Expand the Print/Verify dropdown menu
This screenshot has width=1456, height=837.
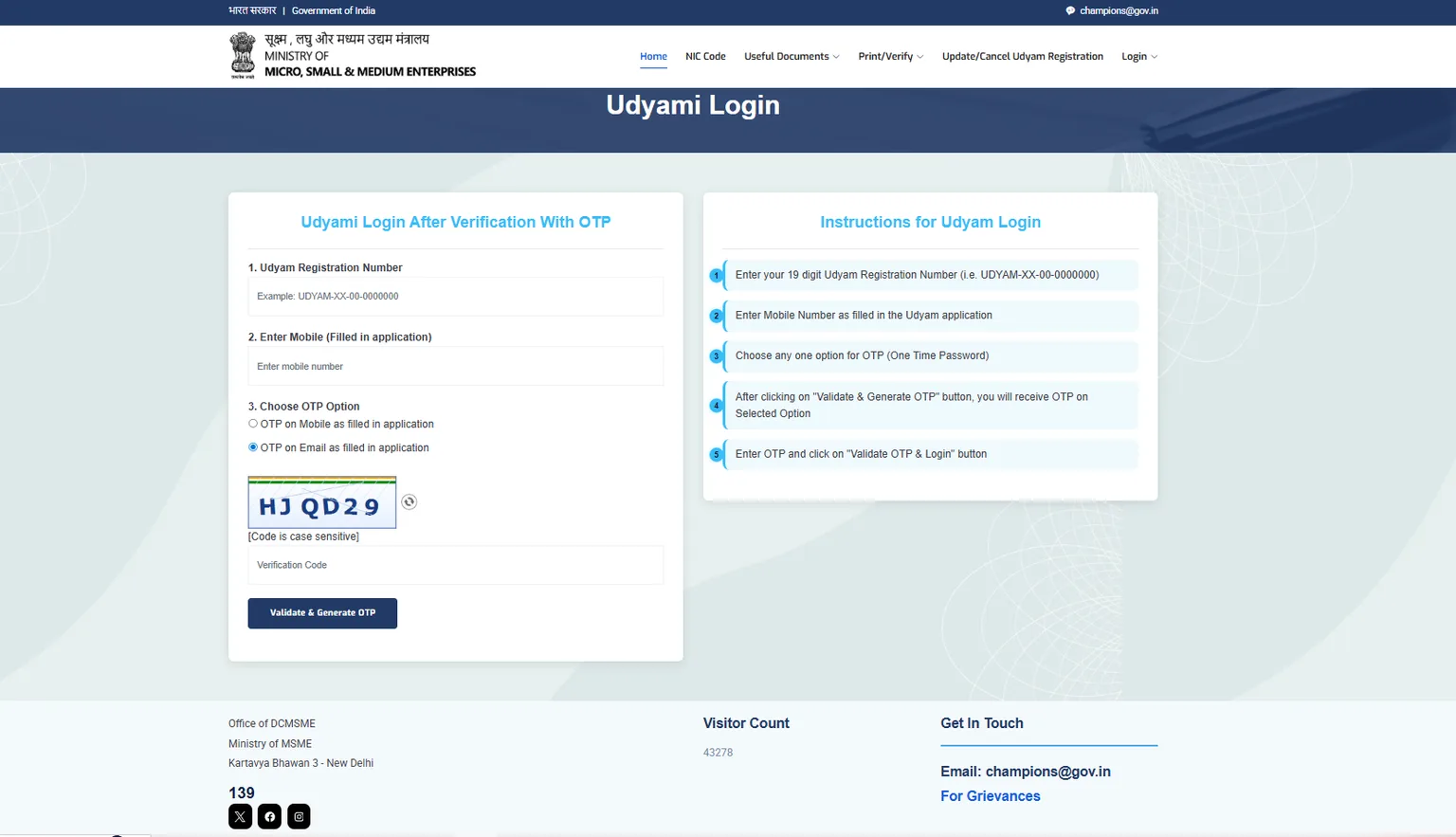click(x=890, y=57)
